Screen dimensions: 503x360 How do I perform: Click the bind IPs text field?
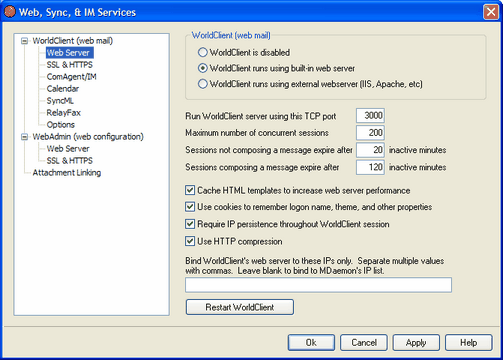click(x=318, y=285)
